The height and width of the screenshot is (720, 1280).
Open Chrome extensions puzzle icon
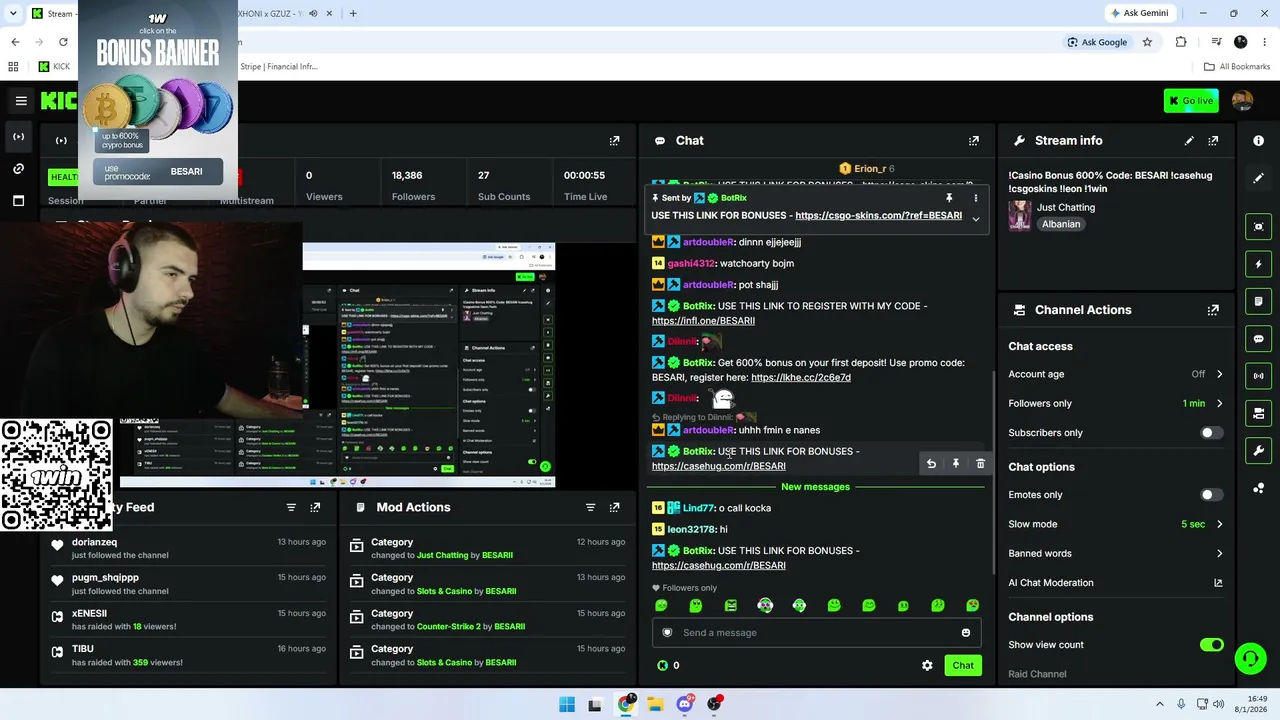pyautogui.click(x=1181, y=42)
